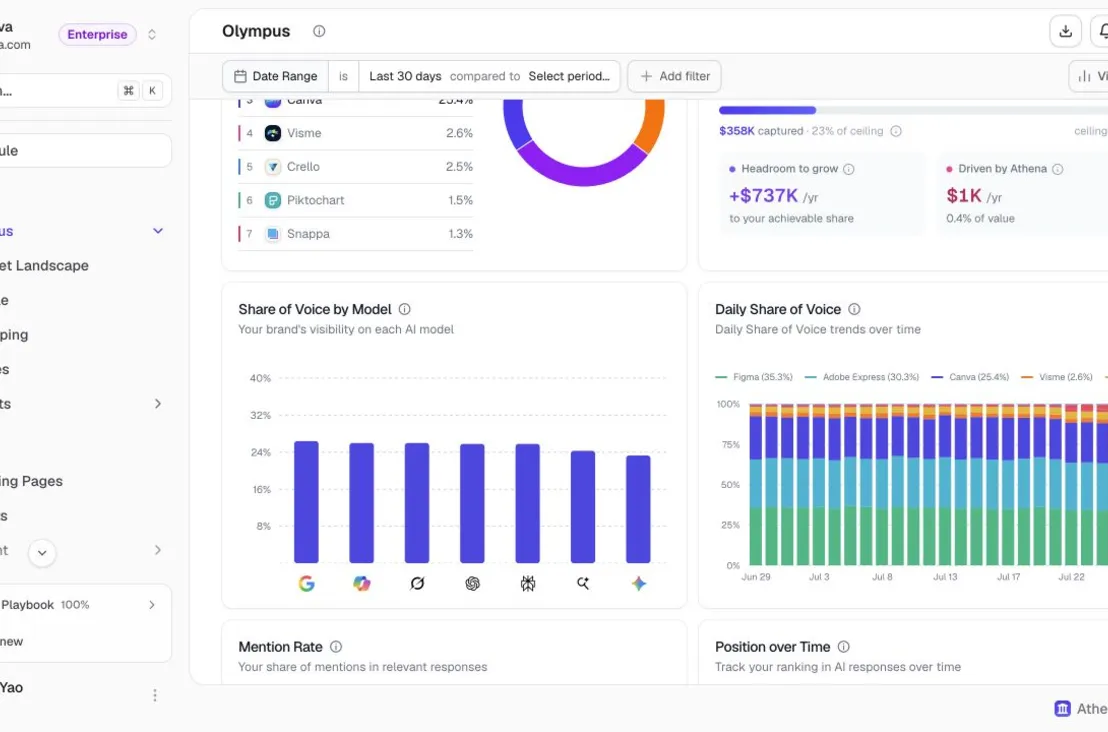The width and height of the screenshot is (1108, 732).
Task: Toggle the Figma (35.3%) legend entry
Action: pyautogui.click(x=754, y=377)
